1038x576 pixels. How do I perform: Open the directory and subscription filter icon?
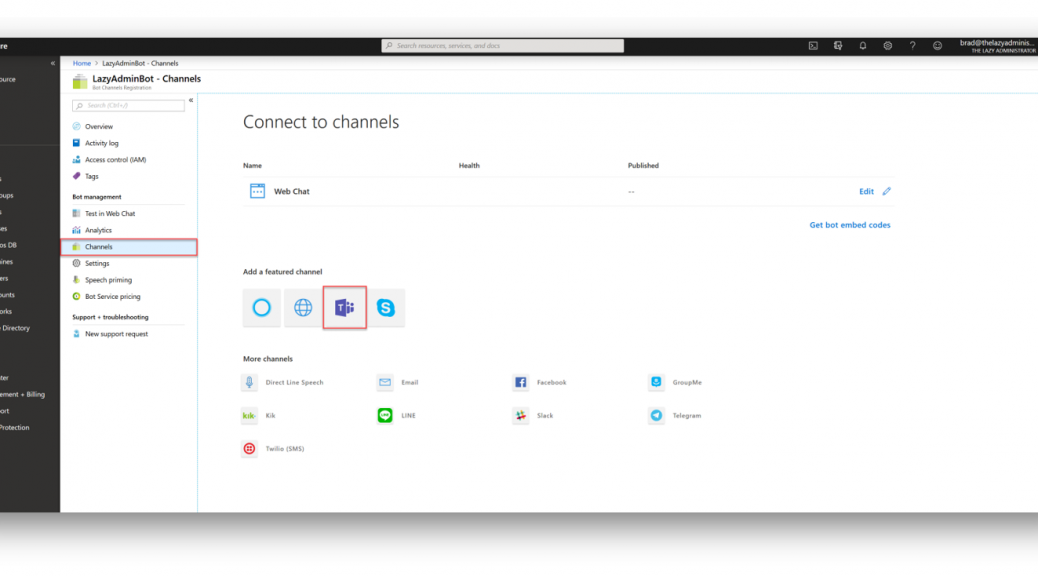click(838, 46)
